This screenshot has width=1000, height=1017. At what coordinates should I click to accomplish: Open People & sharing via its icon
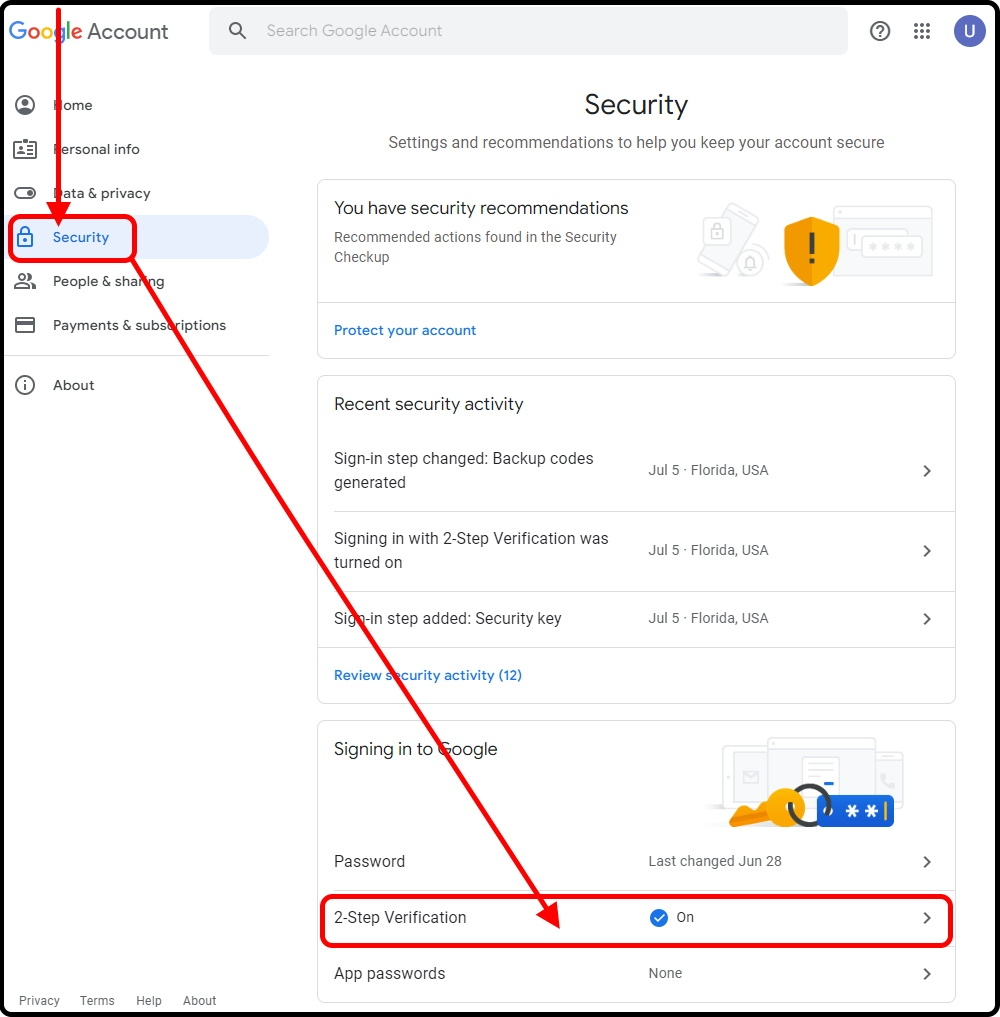25,281
